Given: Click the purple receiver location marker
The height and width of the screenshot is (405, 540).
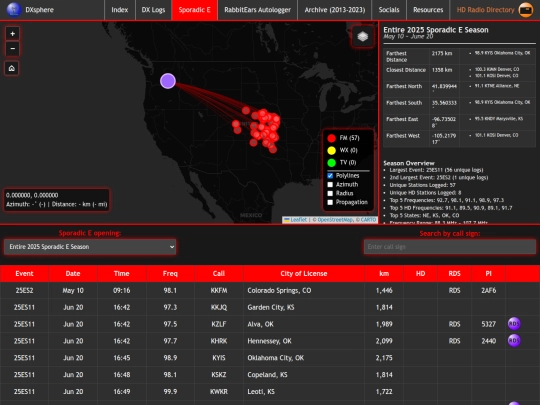Looking at the screenshot, I should [x=168, y=81].
